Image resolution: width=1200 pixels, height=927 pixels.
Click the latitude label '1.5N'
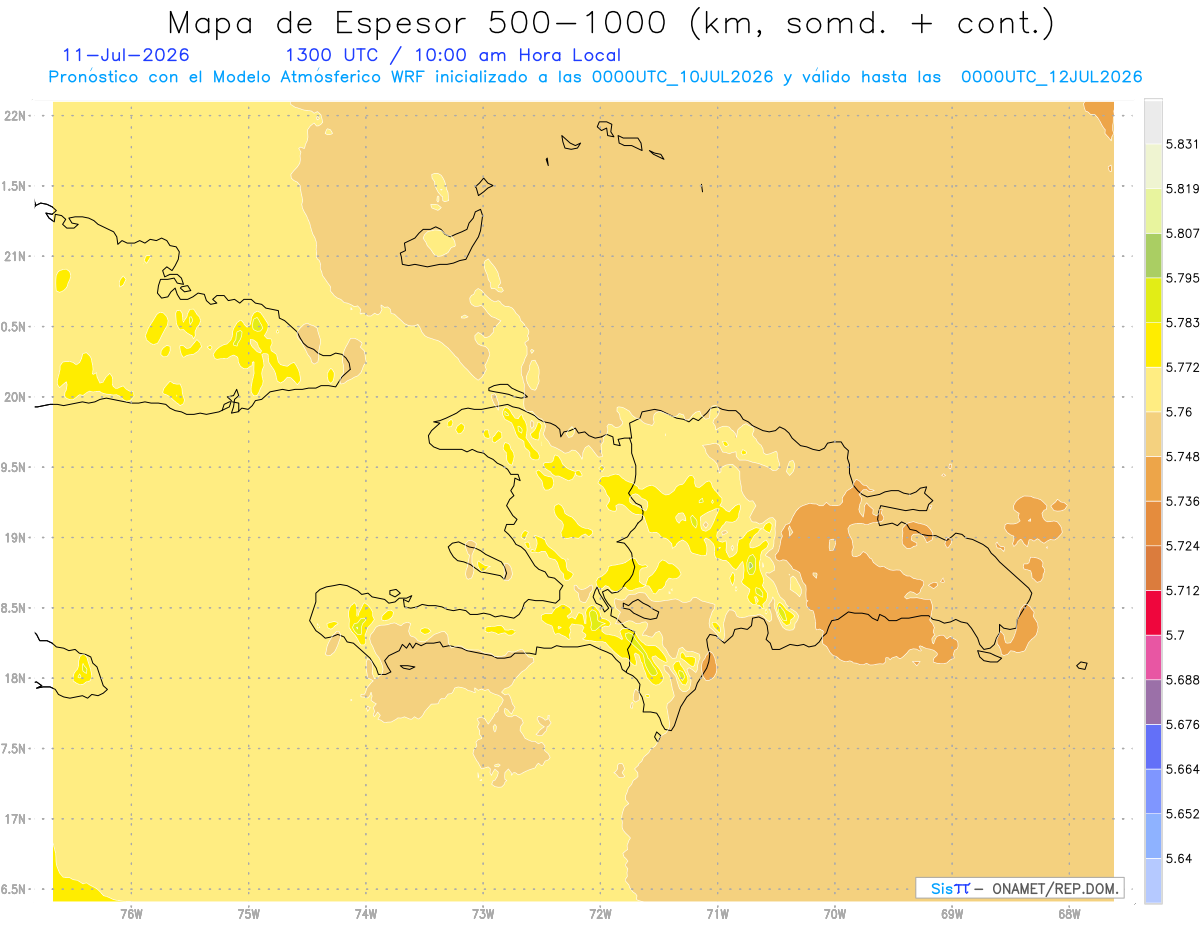click(x=14, y=186)
